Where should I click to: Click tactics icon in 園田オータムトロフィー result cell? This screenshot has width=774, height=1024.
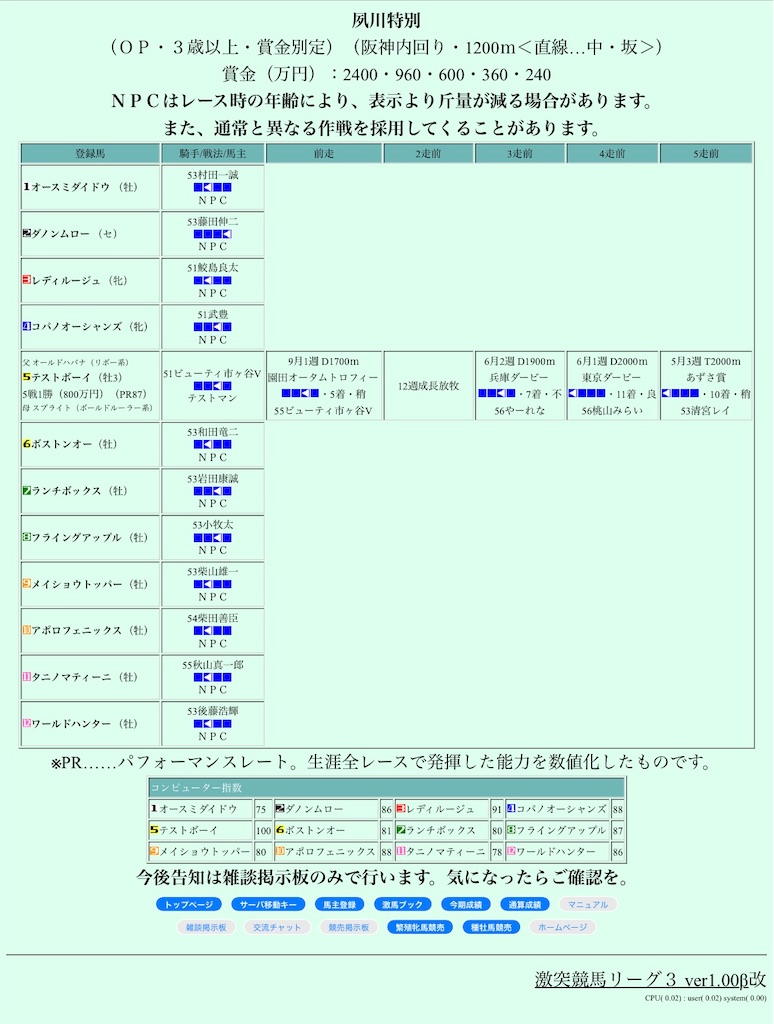coord(300,393)
